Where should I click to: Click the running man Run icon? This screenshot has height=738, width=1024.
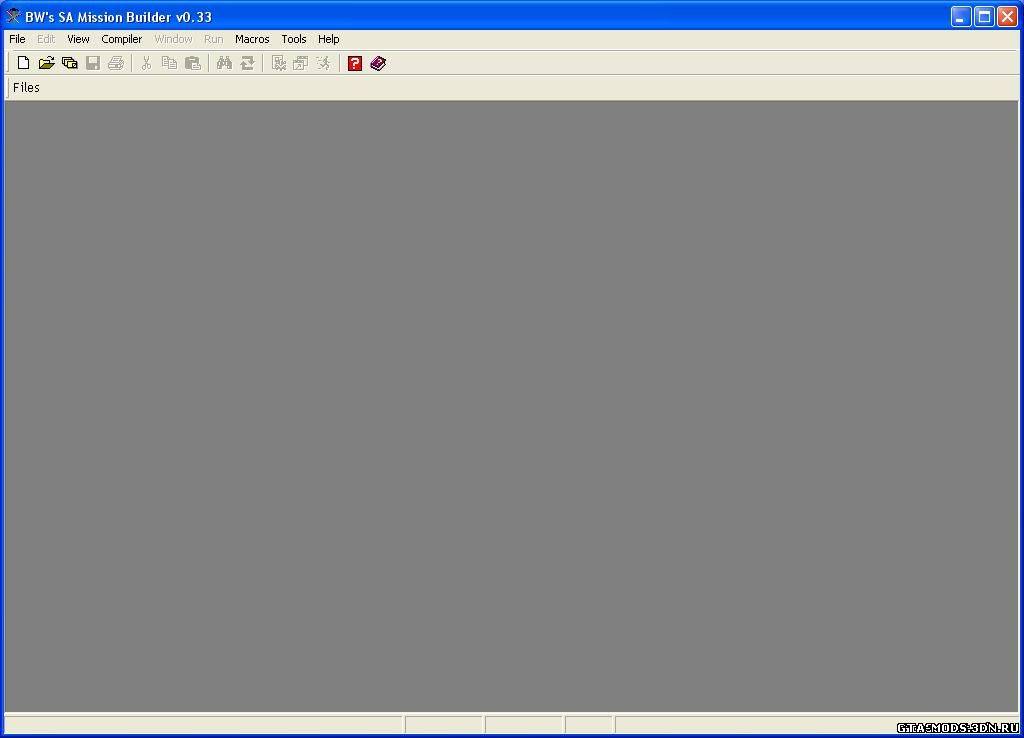323,63
